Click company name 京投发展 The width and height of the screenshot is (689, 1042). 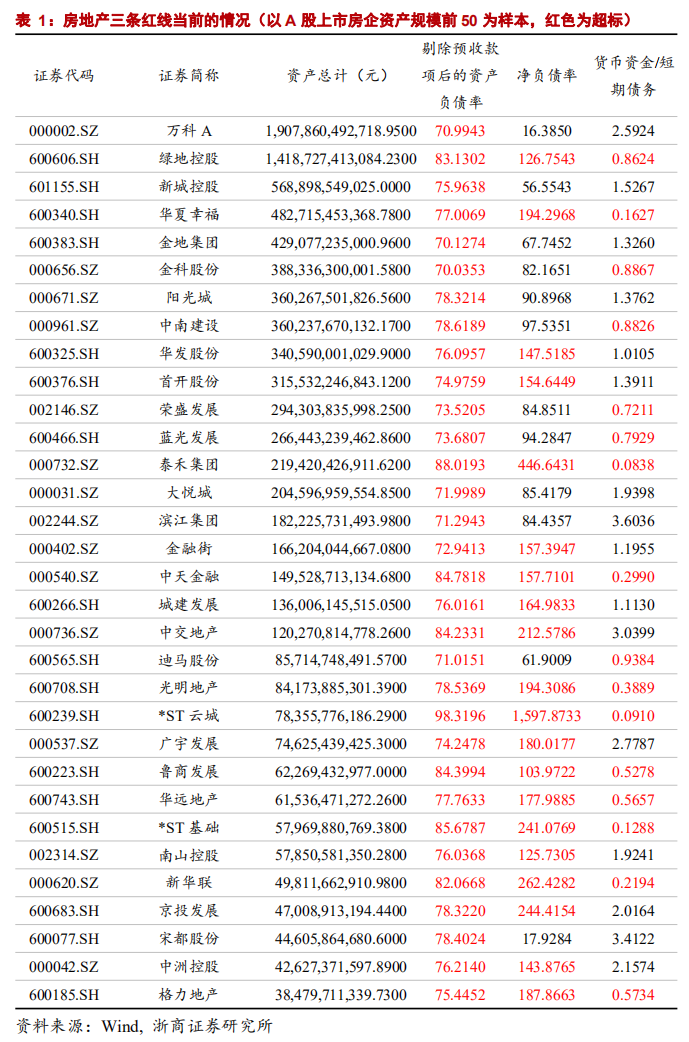tap(189, 910)
